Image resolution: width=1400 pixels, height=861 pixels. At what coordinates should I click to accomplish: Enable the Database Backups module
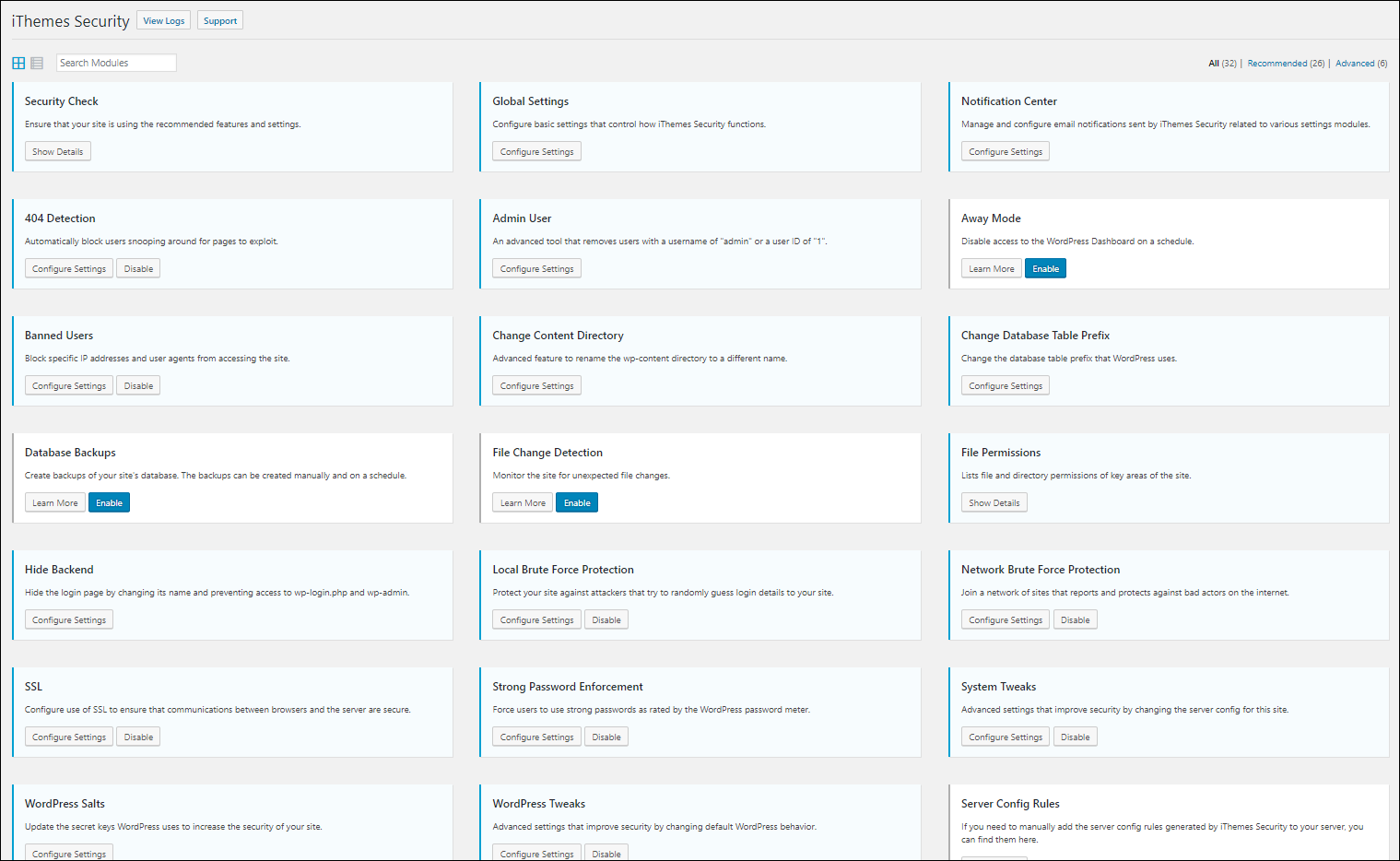(109, 502)
